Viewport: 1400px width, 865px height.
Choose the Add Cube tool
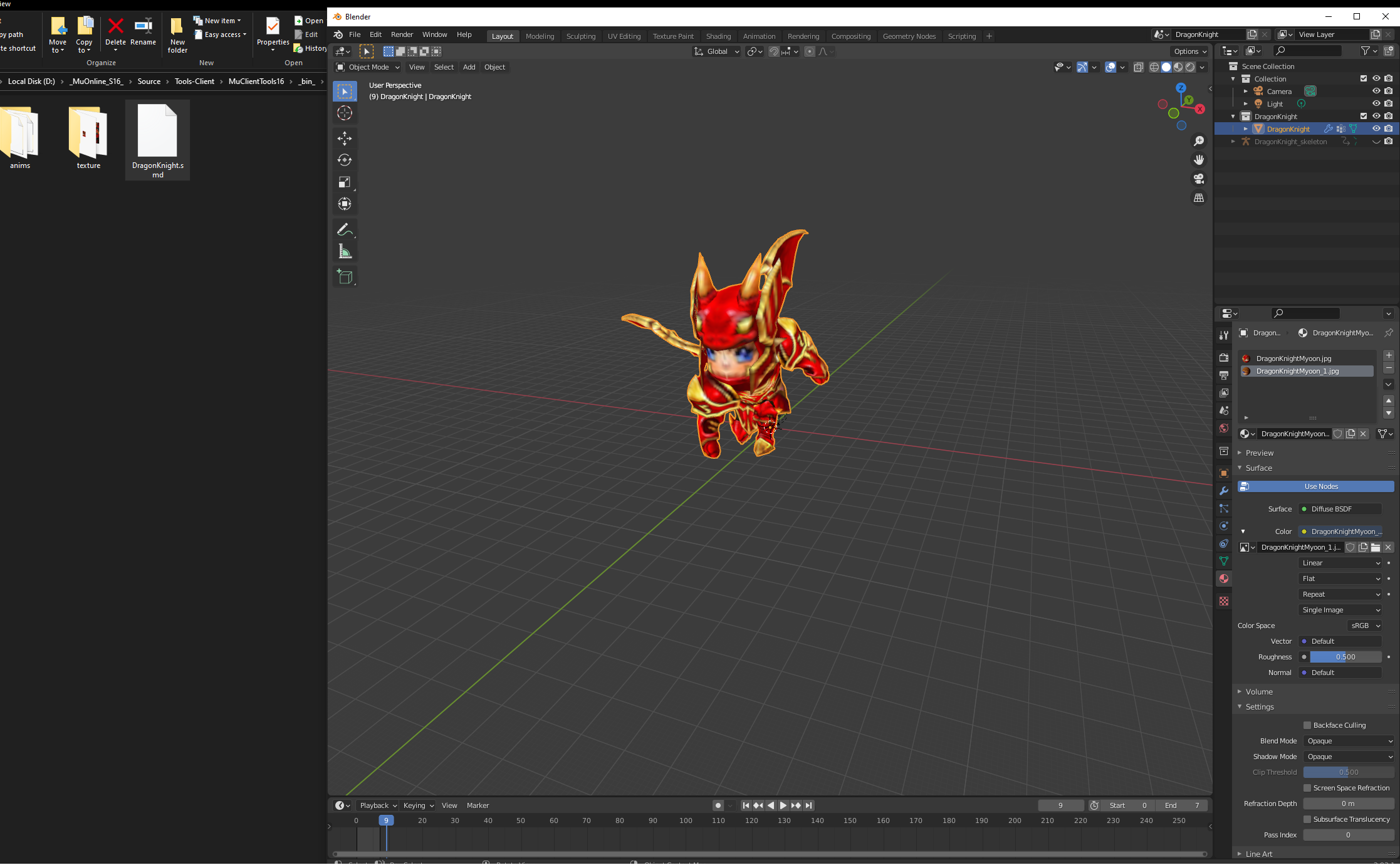(x=345, y=277)
